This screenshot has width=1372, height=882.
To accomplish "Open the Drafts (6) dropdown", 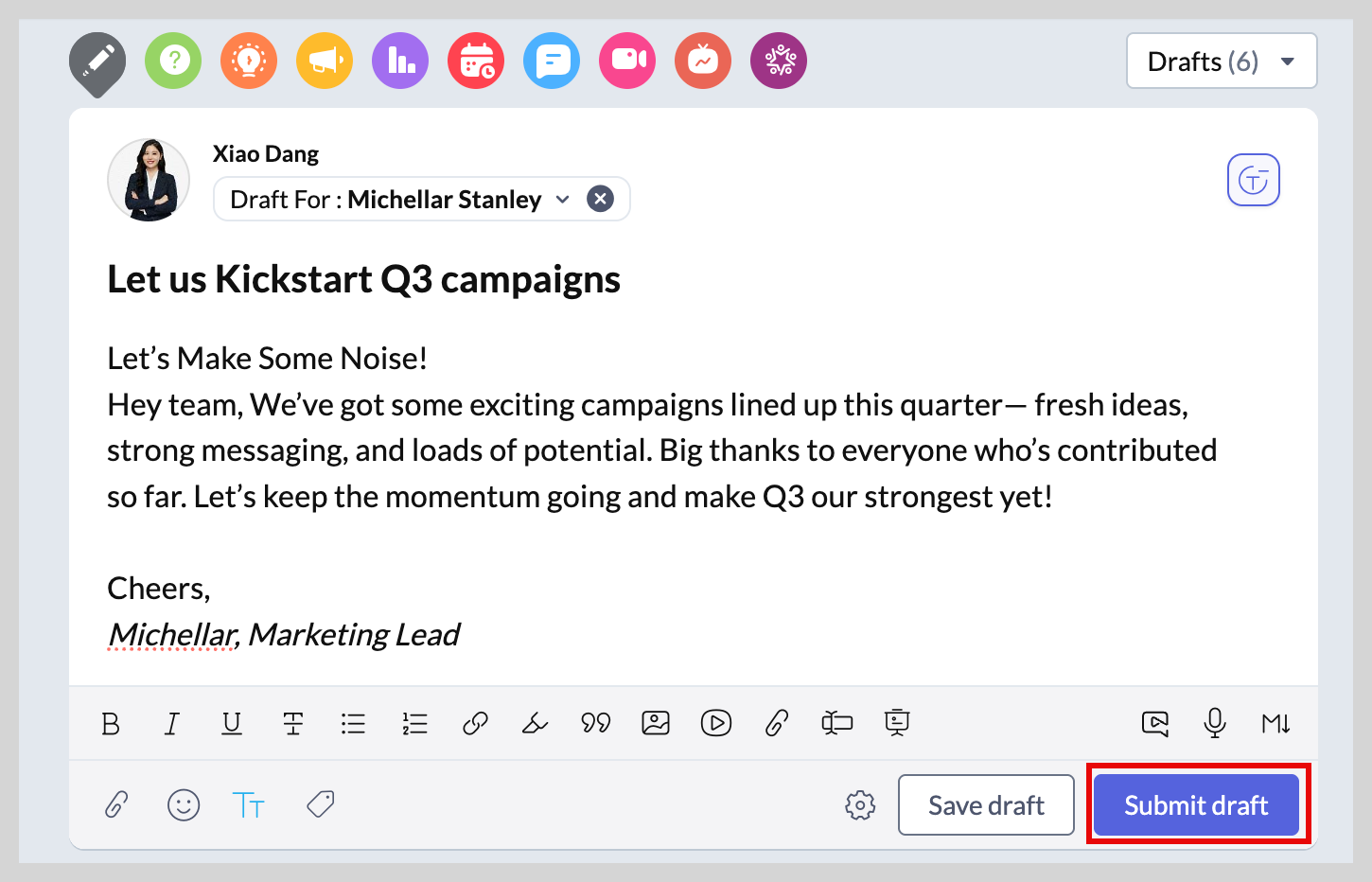I will [1222, 62].
